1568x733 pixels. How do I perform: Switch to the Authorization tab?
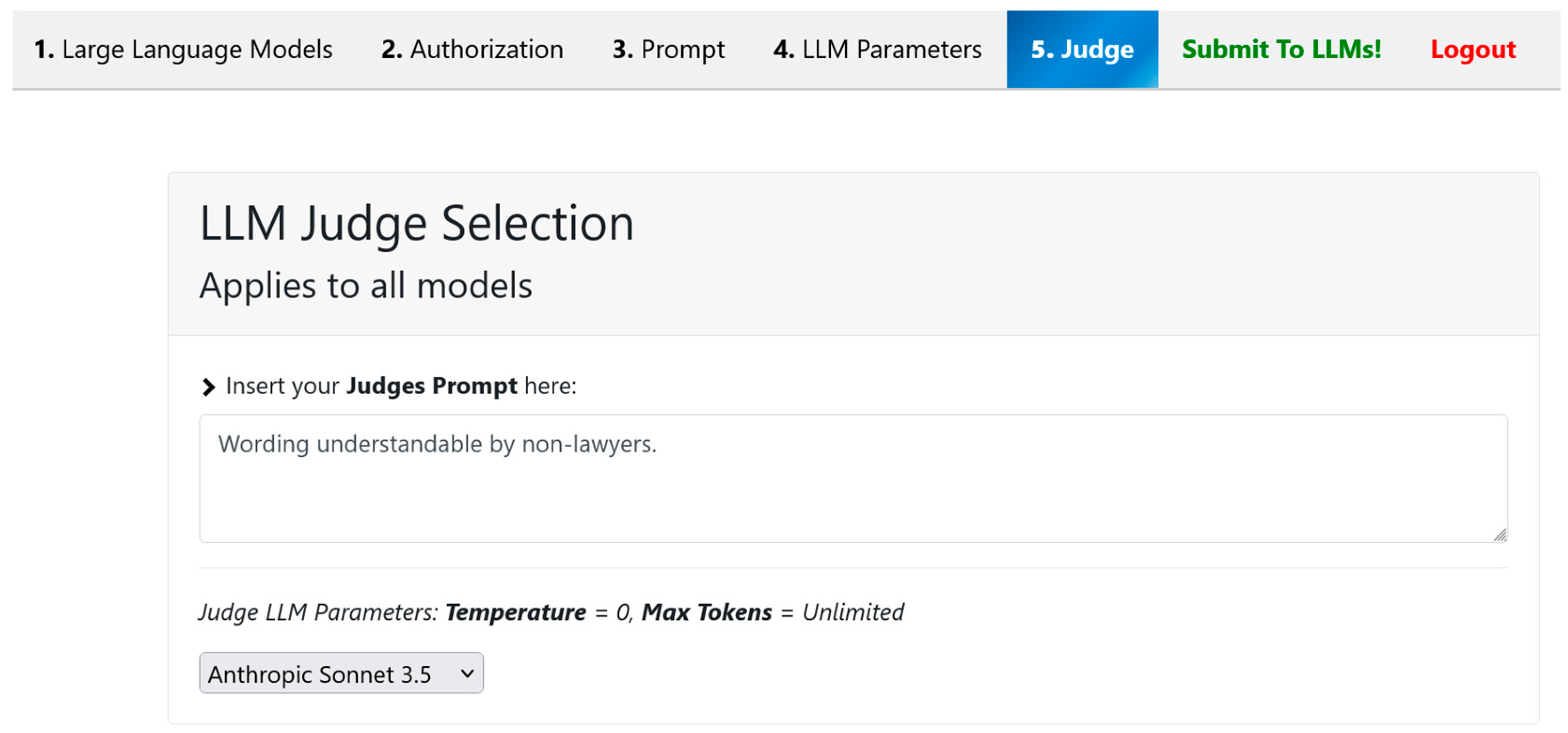tap(473, 49)
